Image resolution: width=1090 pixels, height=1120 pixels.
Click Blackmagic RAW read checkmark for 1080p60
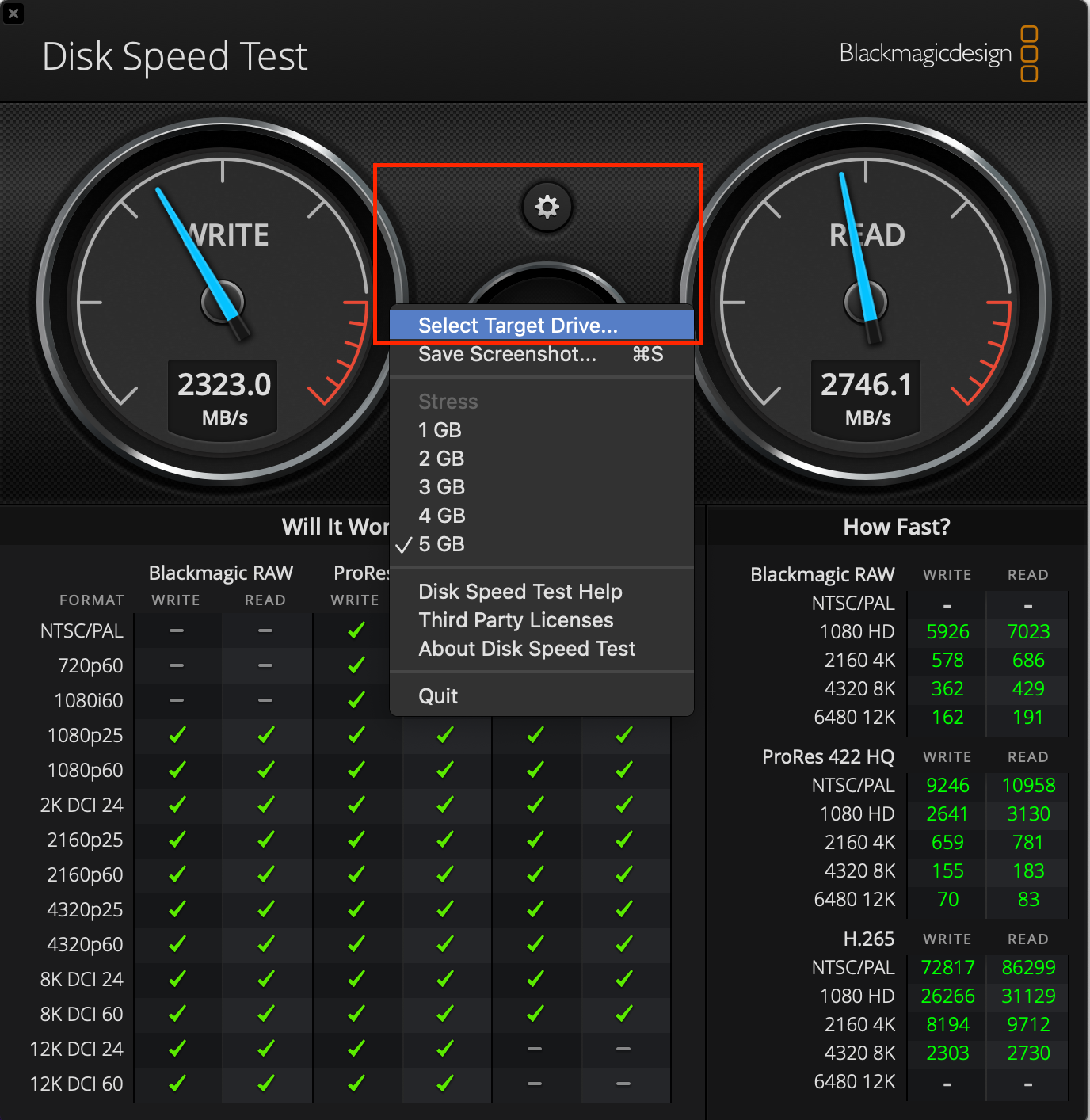(265, 770)
